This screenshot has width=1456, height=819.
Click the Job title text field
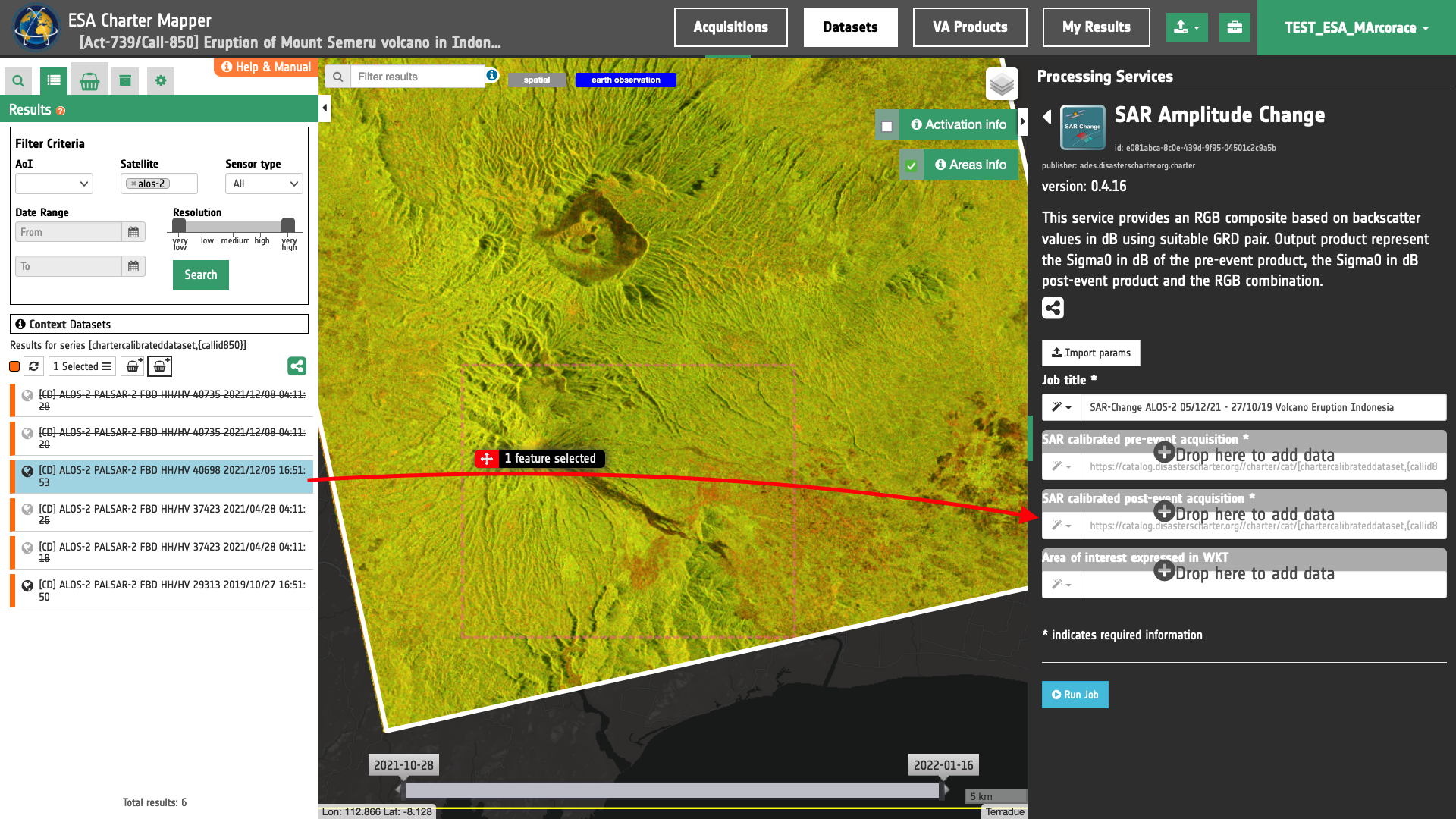pos(1263,407)
